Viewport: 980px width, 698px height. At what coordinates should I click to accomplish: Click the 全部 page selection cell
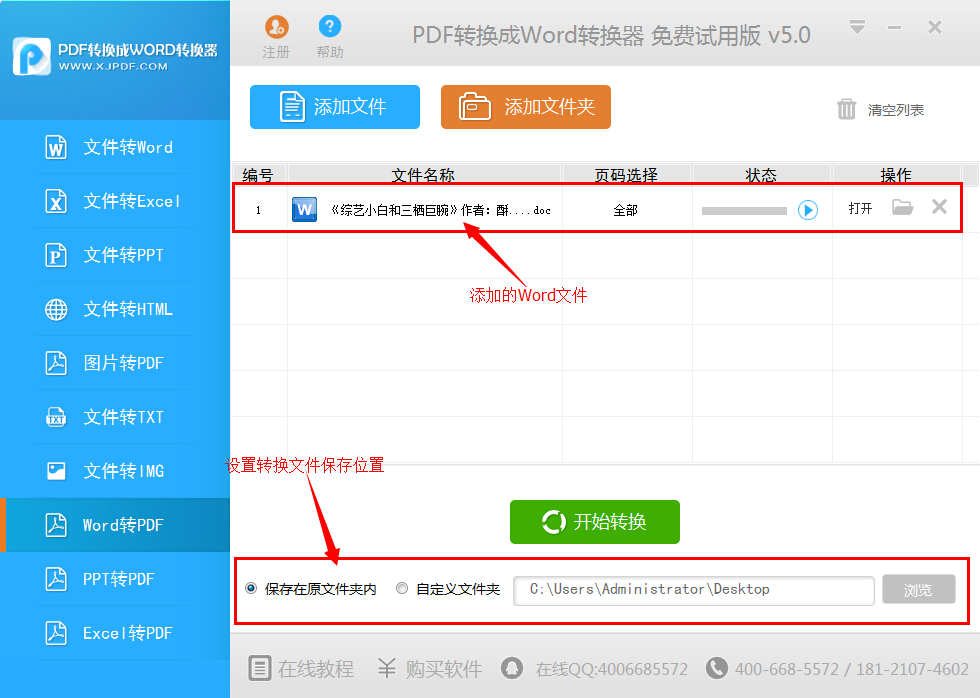(626, 210)
